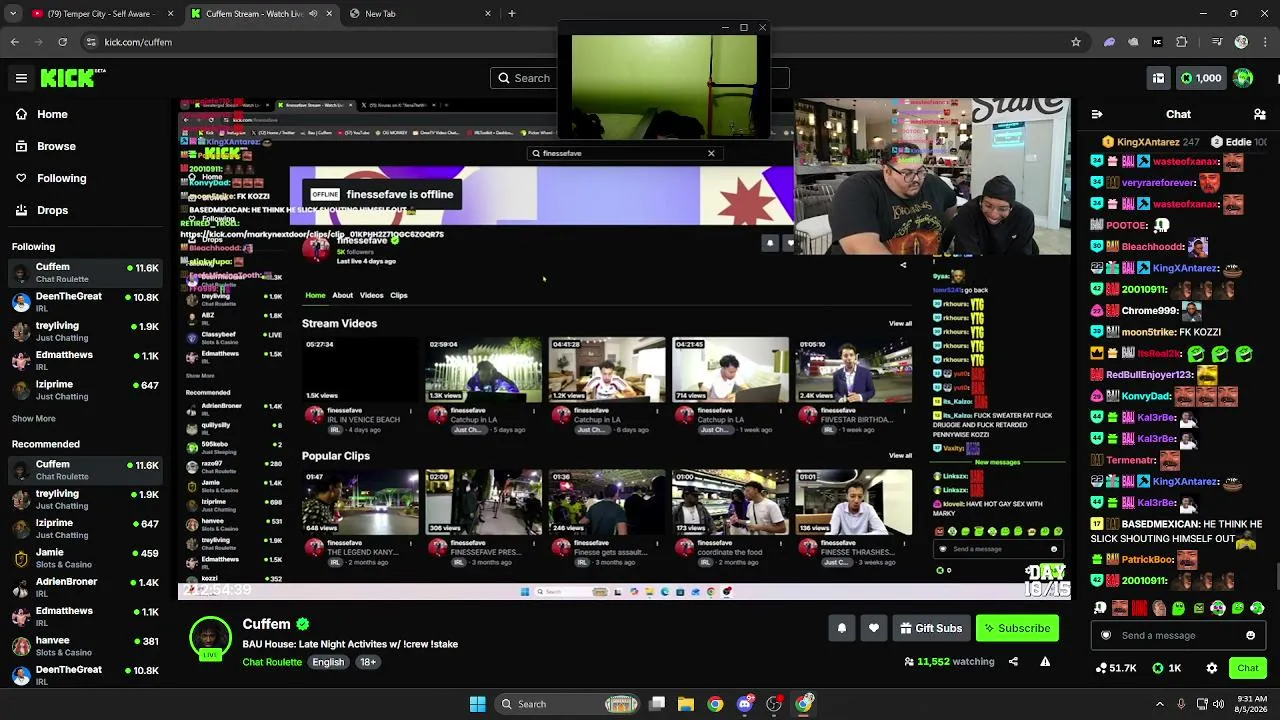This screenshot has width=1280, height=720.
Task: Open the Kick sidebar hamburger menu
Action: pyautogui.click(x=21, y=78)
